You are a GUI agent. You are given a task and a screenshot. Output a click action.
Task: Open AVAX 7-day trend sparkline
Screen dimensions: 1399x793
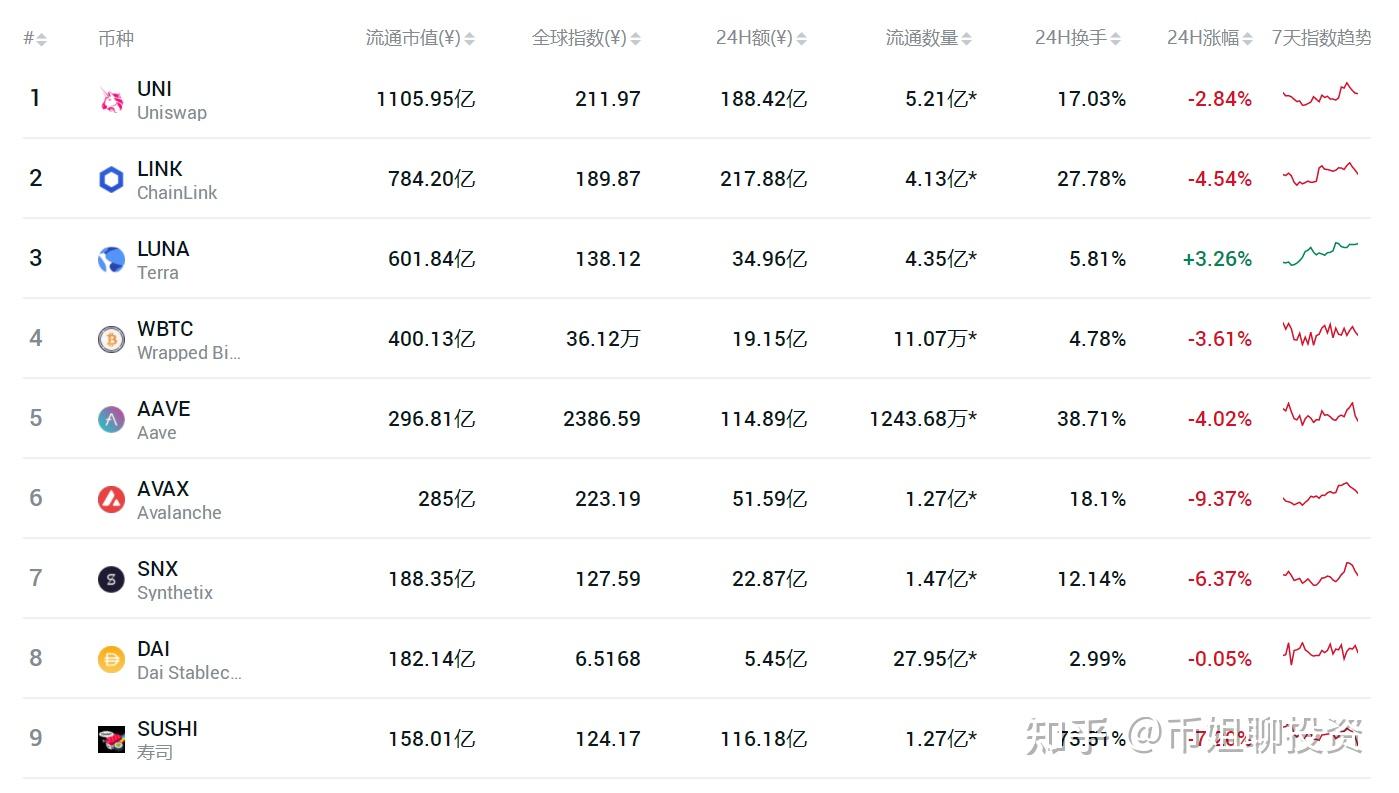coord(1320,494)
